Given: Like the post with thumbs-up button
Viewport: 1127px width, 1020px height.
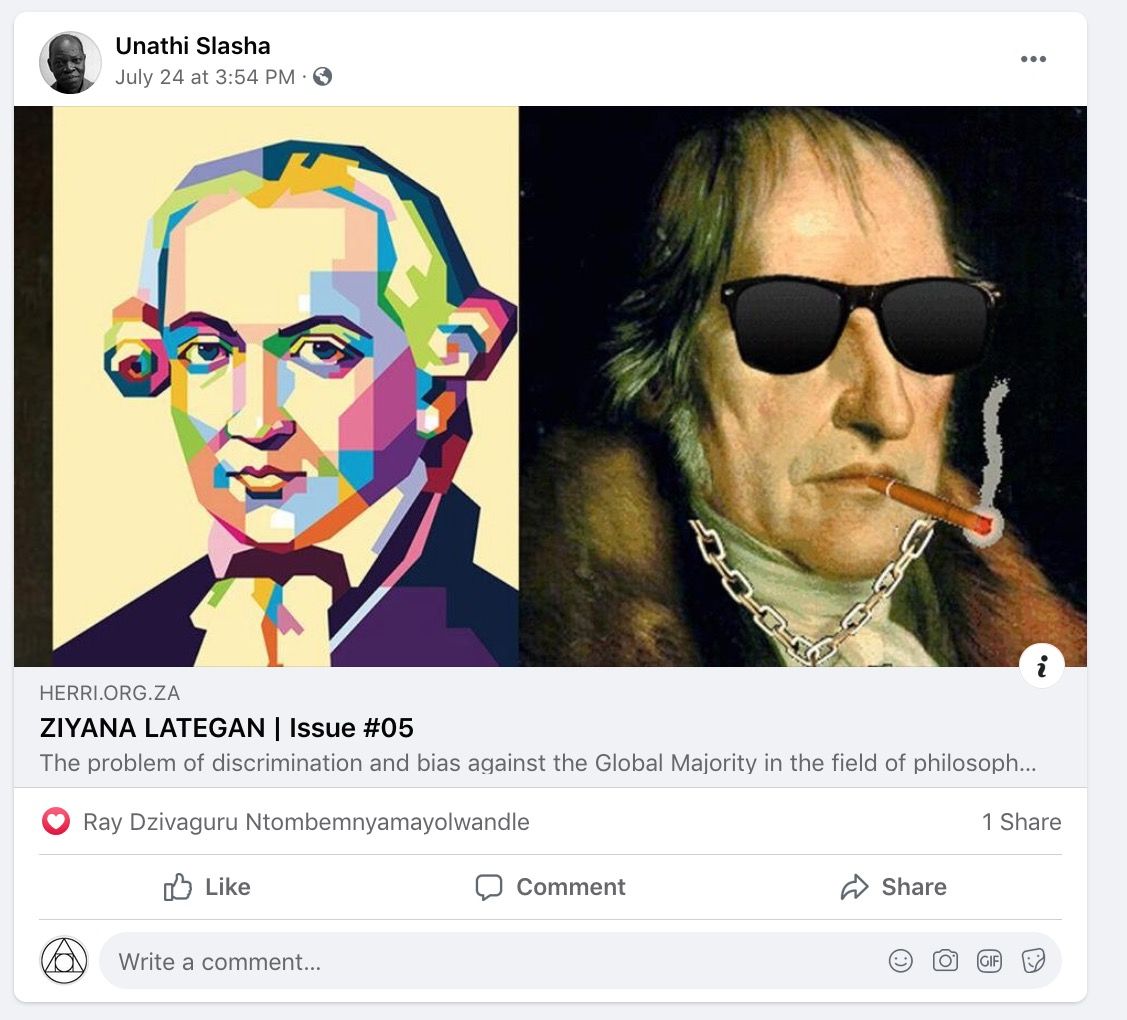Looking at the screenshot, I should (207, 887).
